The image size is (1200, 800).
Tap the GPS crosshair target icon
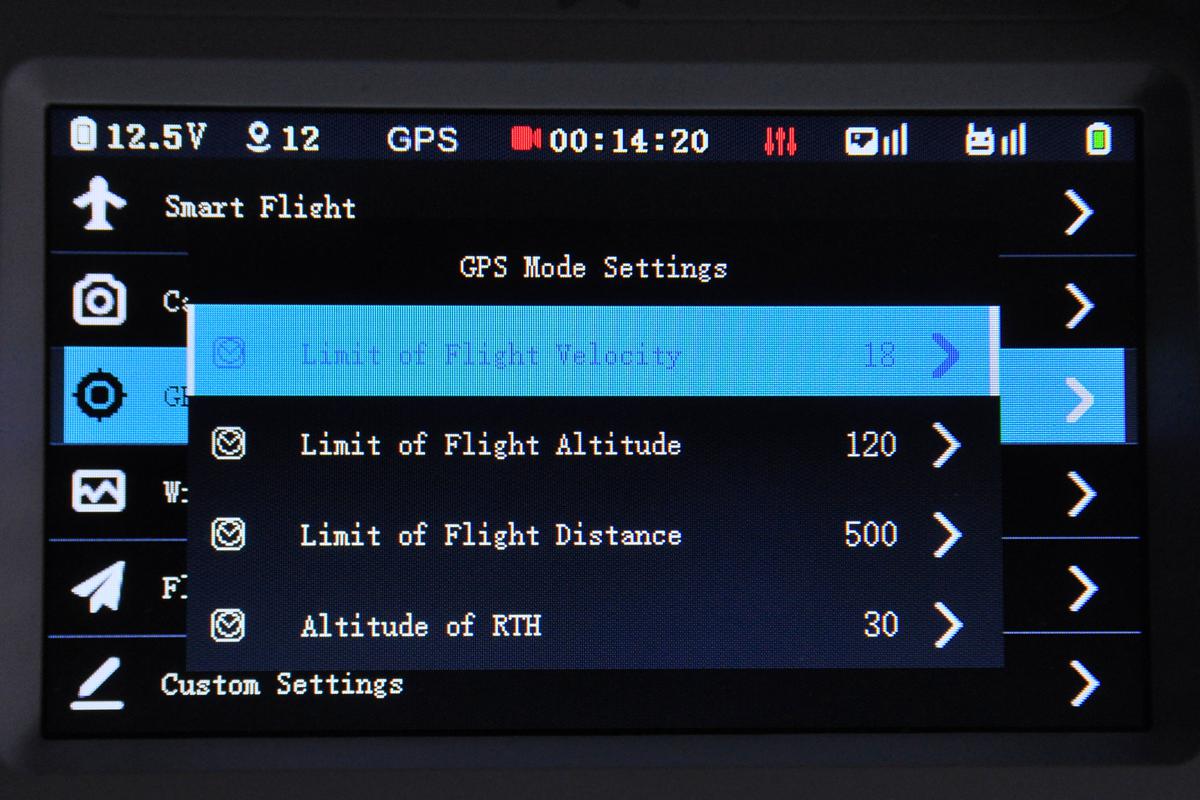[100, 396]
